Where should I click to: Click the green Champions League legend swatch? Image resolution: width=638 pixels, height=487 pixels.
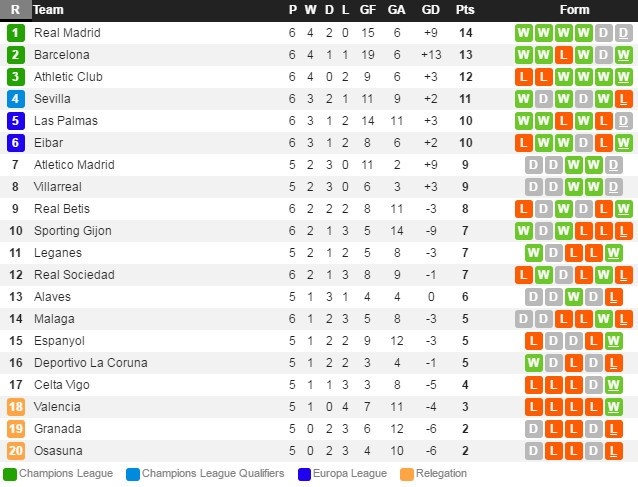pyautogui.click(x=10, y=474)
